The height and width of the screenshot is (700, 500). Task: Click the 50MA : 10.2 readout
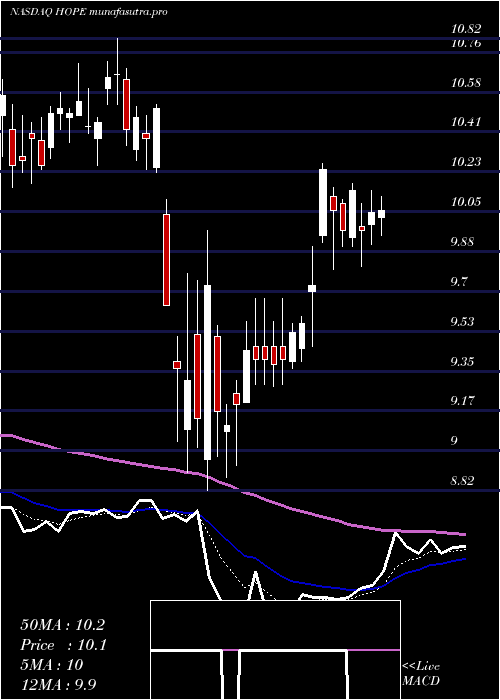pos(62,625)
